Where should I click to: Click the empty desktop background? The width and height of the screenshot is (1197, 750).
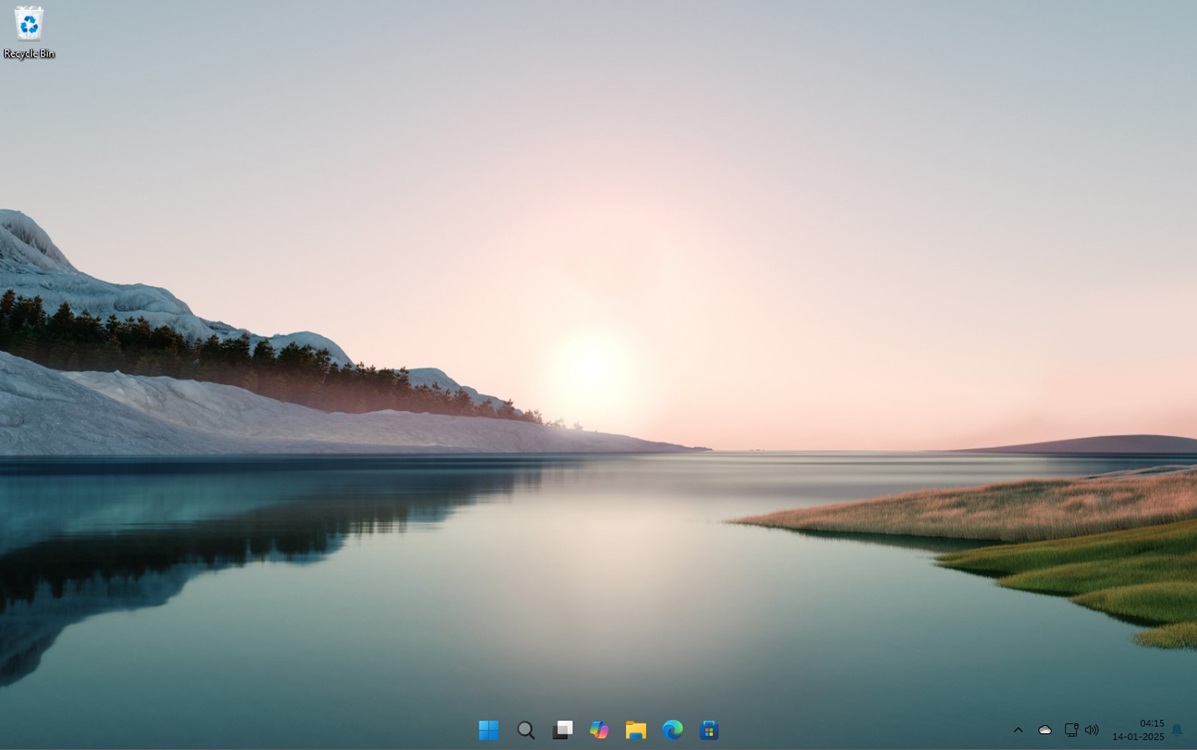[600, 300]
